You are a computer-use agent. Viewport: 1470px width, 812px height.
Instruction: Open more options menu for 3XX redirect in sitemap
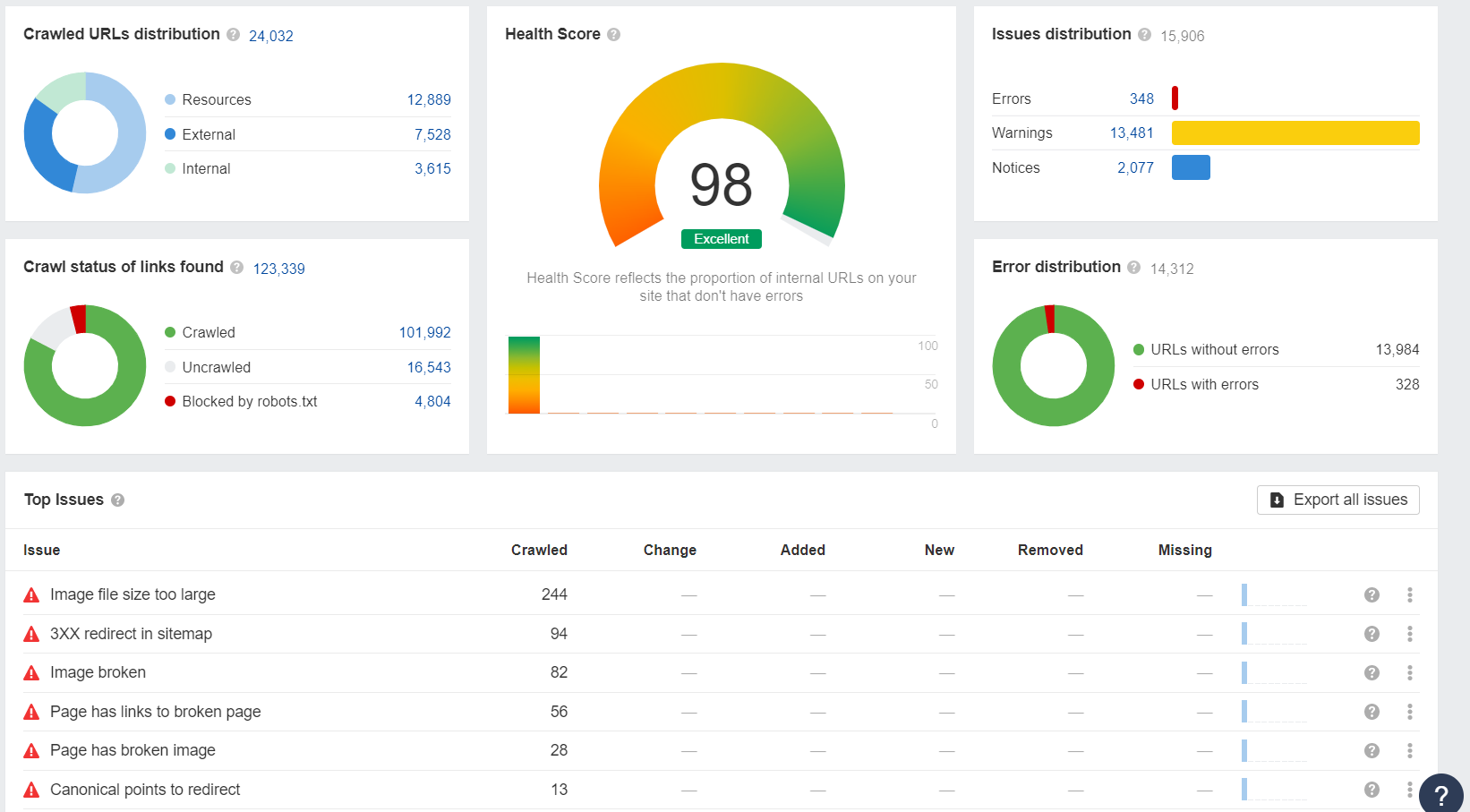[1409, 634]
